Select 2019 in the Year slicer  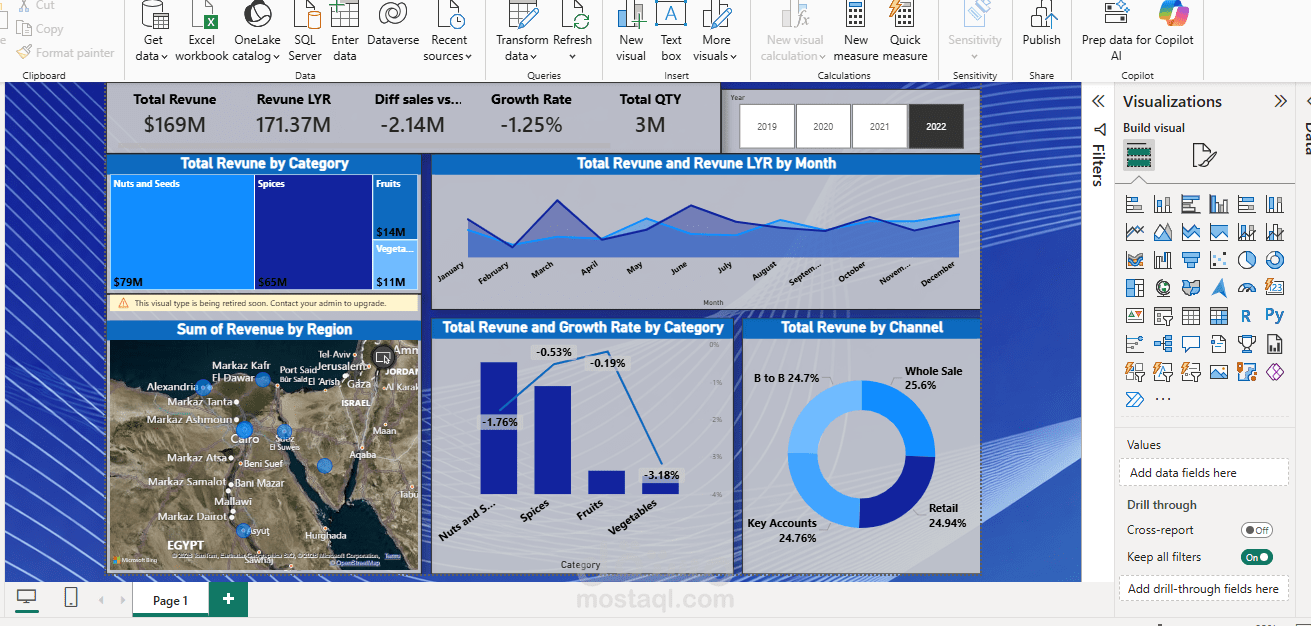[766, 126]
